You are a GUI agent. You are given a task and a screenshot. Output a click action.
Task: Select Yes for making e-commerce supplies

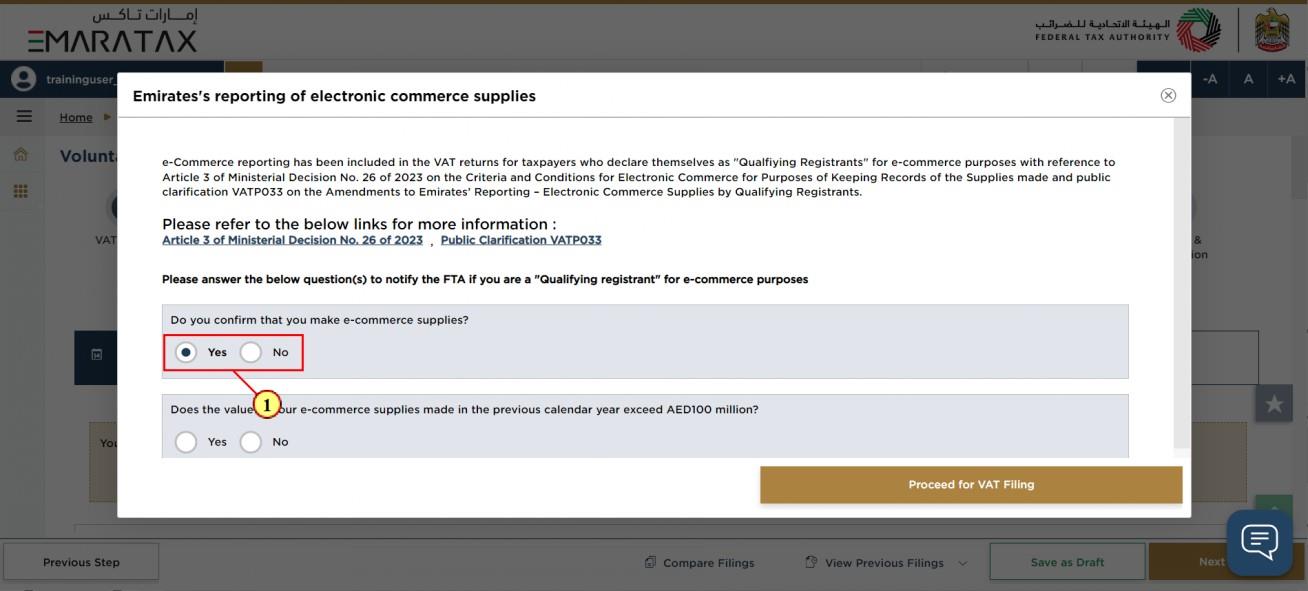click(186, 353)
